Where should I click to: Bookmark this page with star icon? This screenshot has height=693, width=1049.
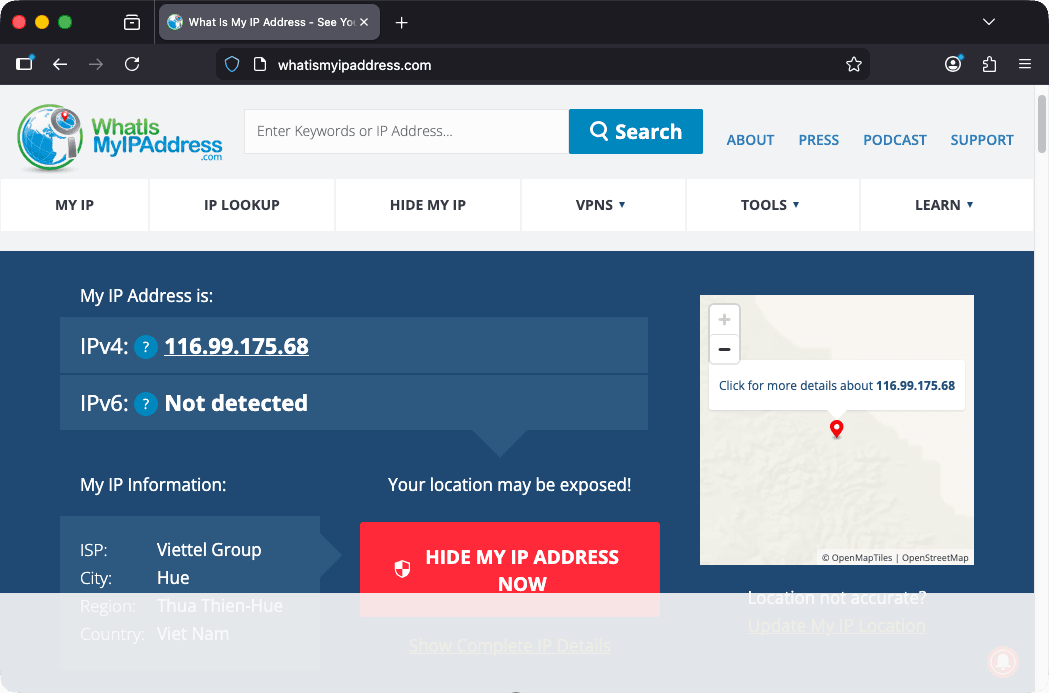tap(854, 65)
